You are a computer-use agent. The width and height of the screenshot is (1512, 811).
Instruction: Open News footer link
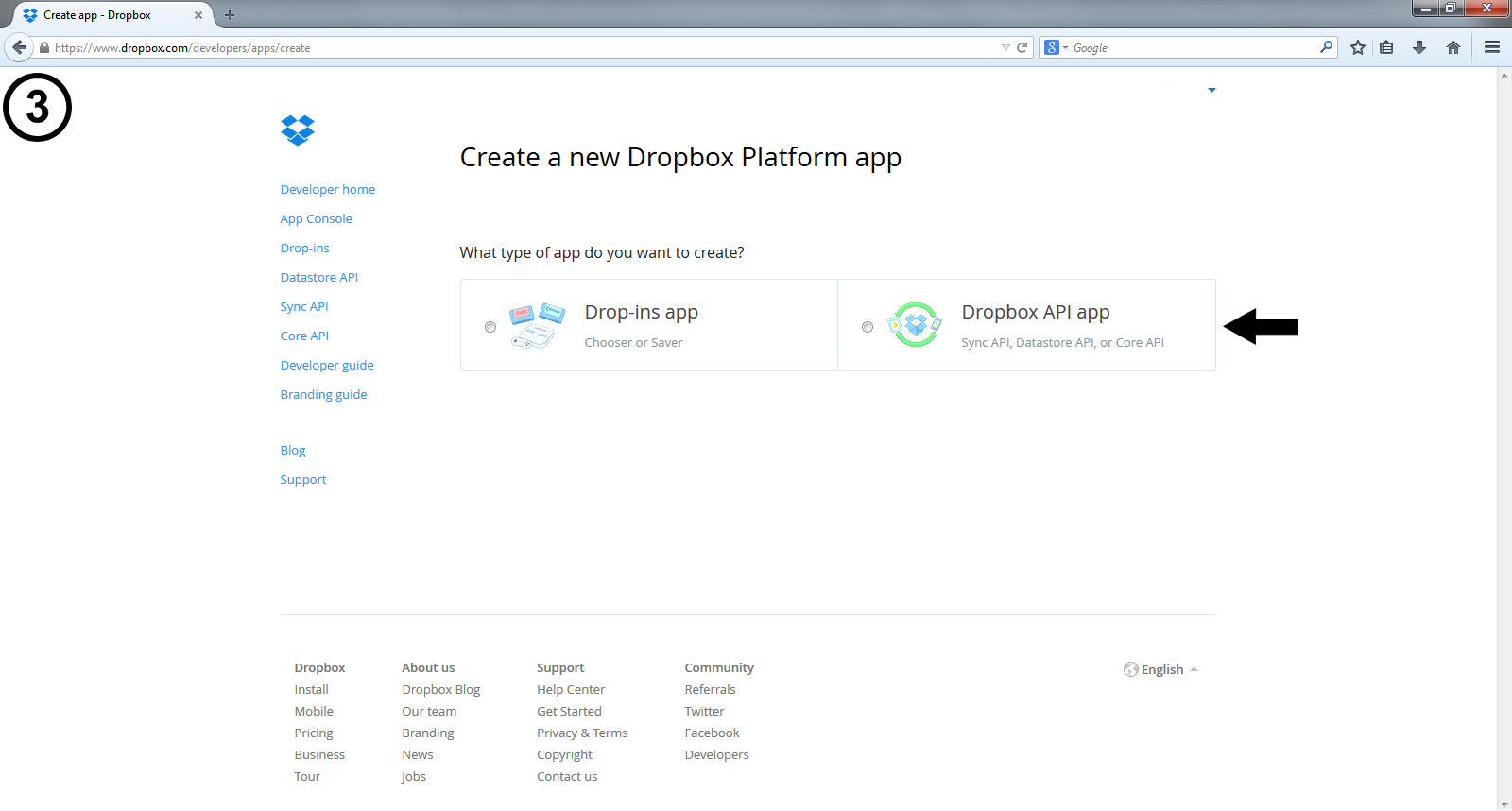(418, 754)
